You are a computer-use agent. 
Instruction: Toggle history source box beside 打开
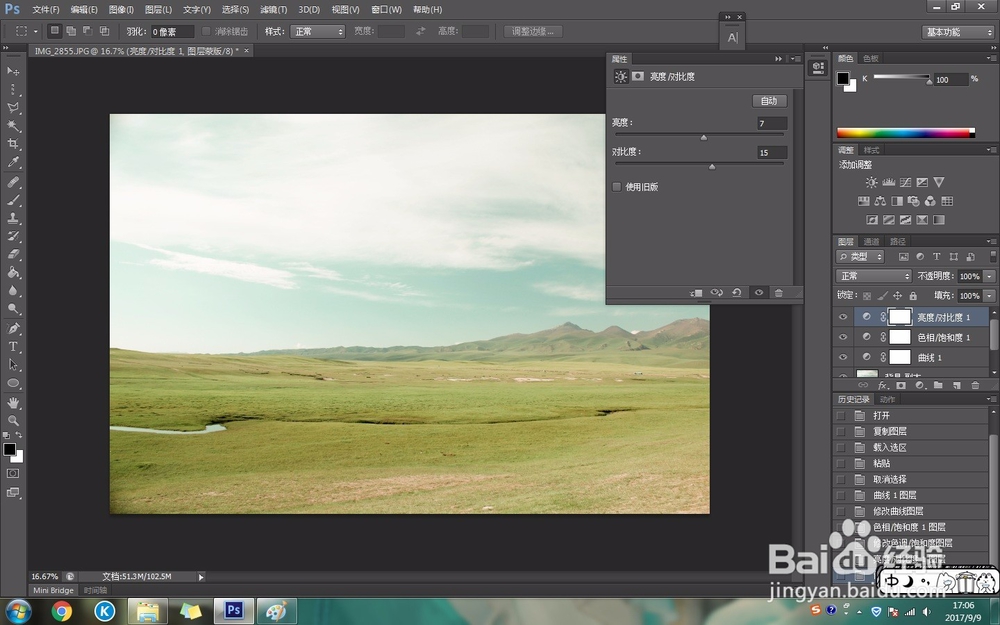[841, 415]
